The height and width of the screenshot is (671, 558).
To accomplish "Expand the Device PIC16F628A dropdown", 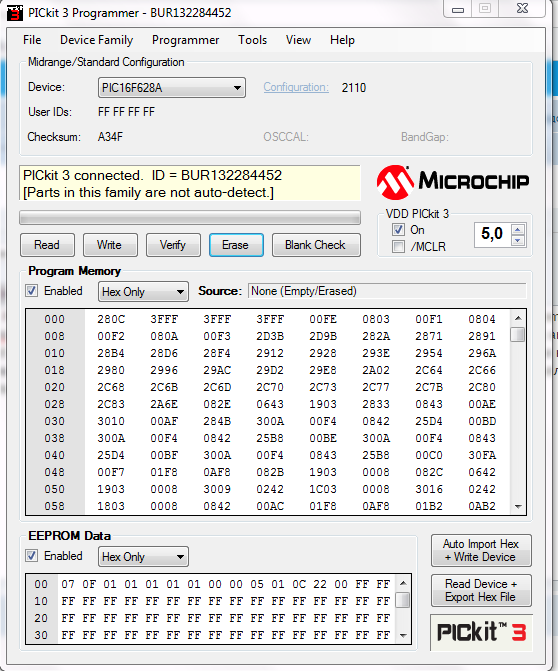I will pos(172,88).
